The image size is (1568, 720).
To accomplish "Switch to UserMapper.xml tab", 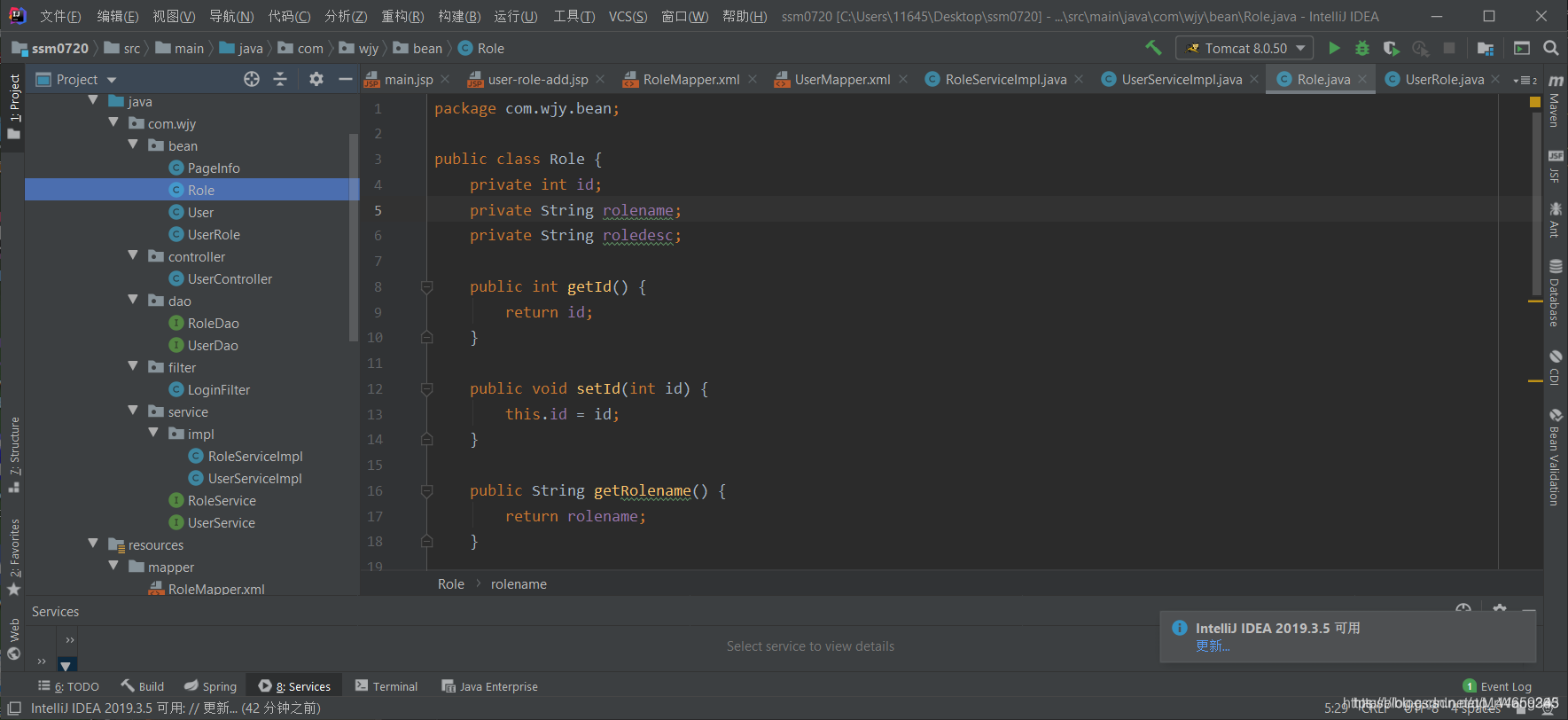I will pos(841,79).
